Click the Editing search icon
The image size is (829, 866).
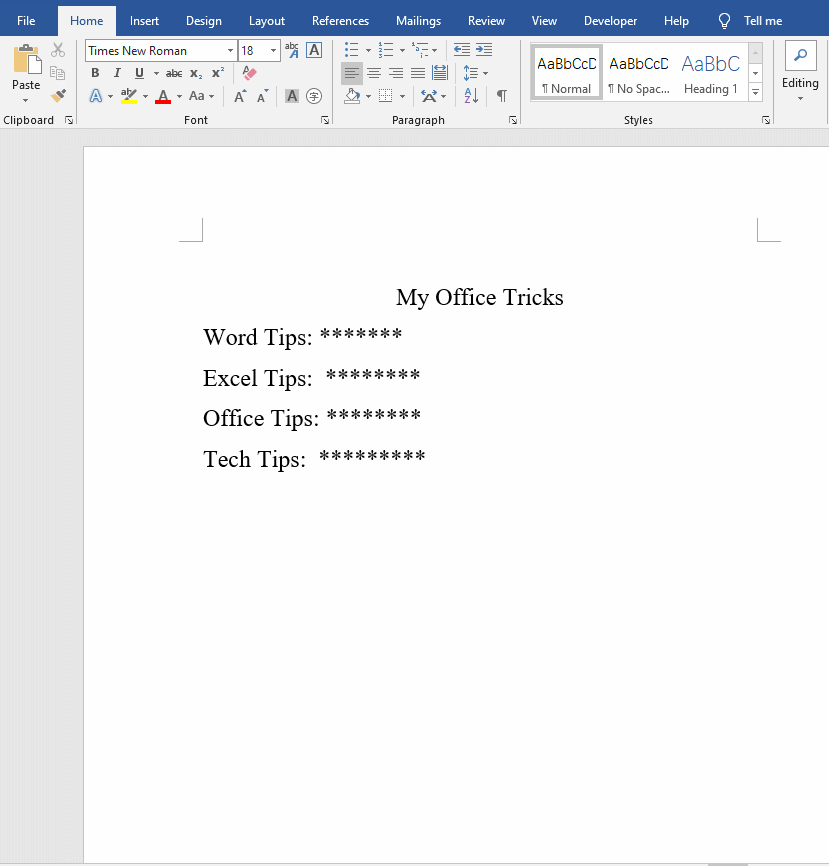click(800, 55)
